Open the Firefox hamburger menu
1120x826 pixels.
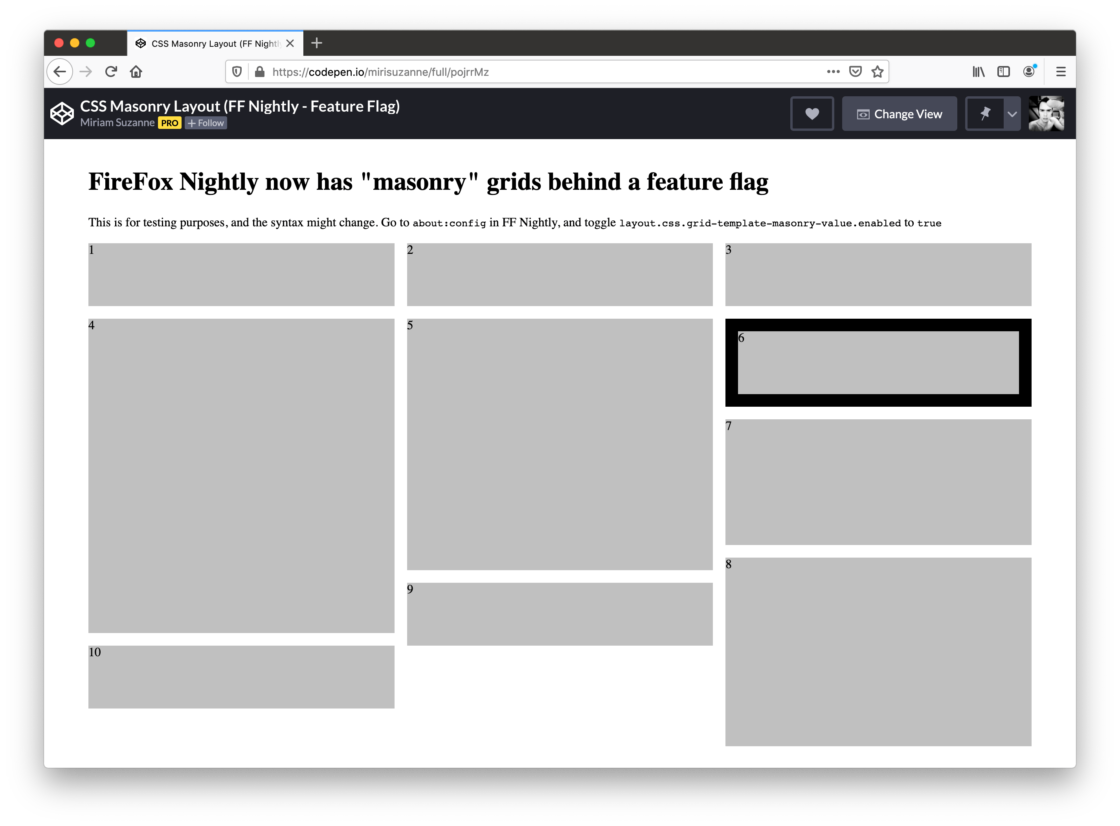coord(1060,72)
